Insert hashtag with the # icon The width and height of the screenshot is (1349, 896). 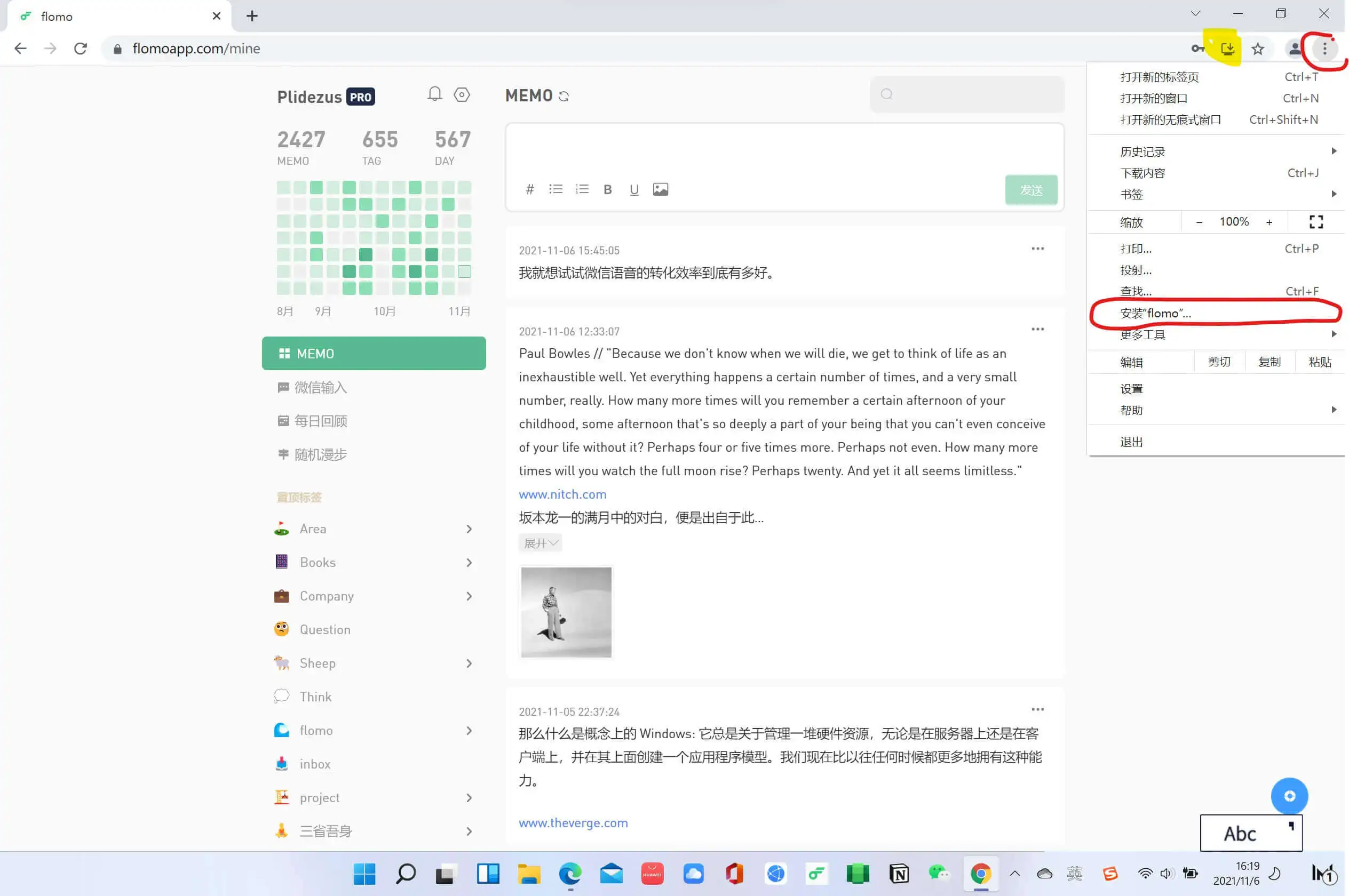tap(530, 190)
